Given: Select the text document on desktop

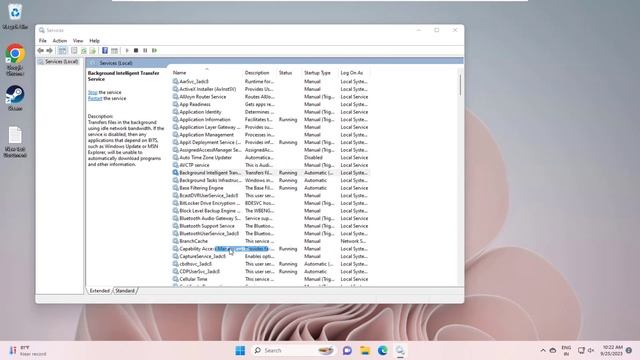Looking at the screenshot, I should (15, 142).
